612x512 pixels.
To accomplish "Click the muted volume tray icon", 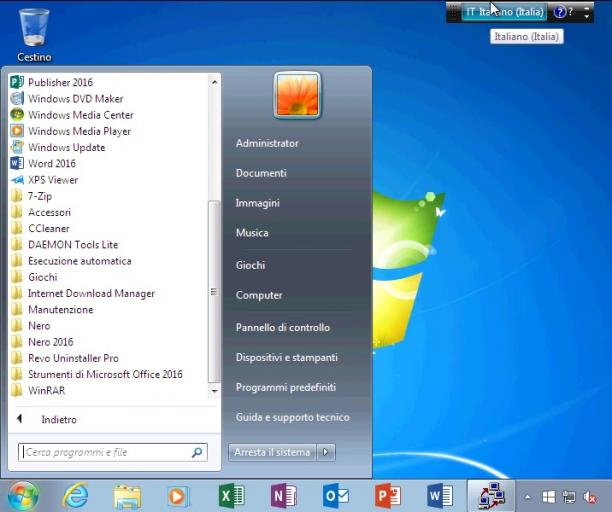I will pos(589,497).
